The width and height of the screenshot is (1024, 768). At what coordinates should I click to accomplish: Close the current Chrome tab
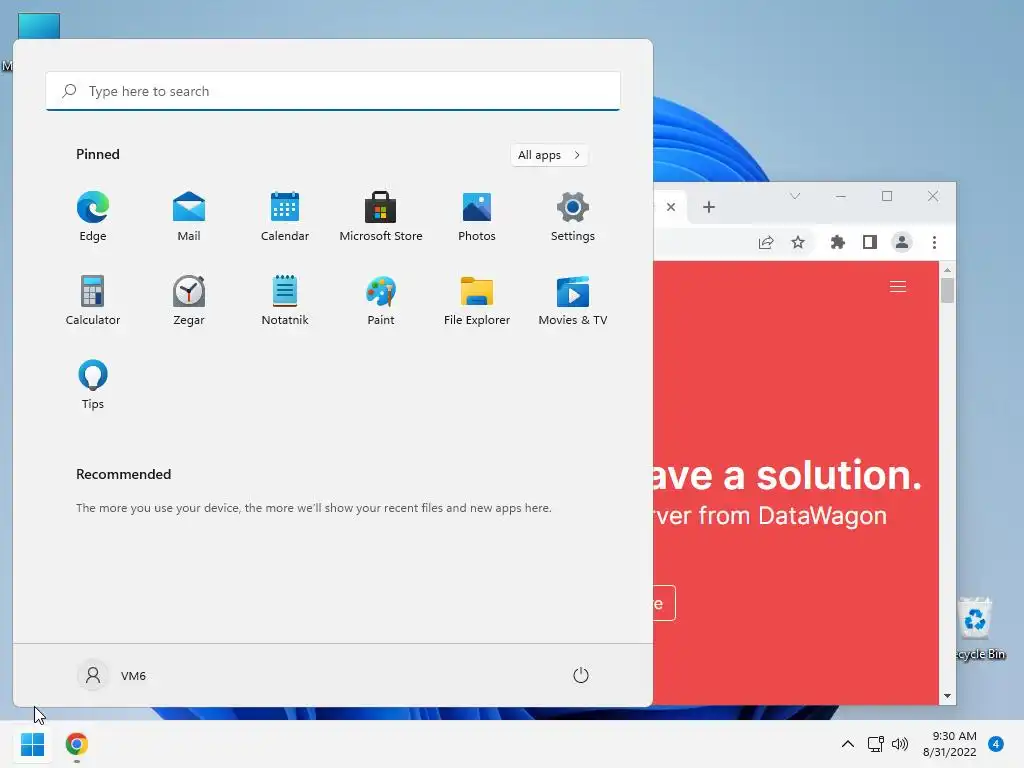671,207
